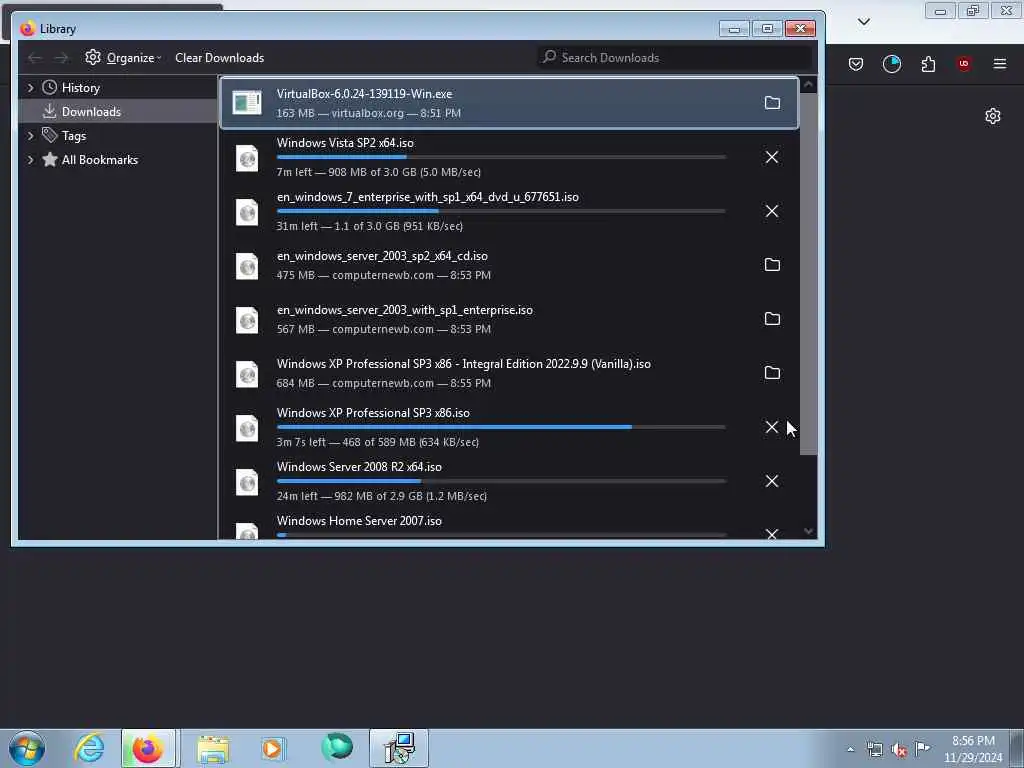Select the VirtualBox-6.0.24-139119-Win.exe entry

509,103
